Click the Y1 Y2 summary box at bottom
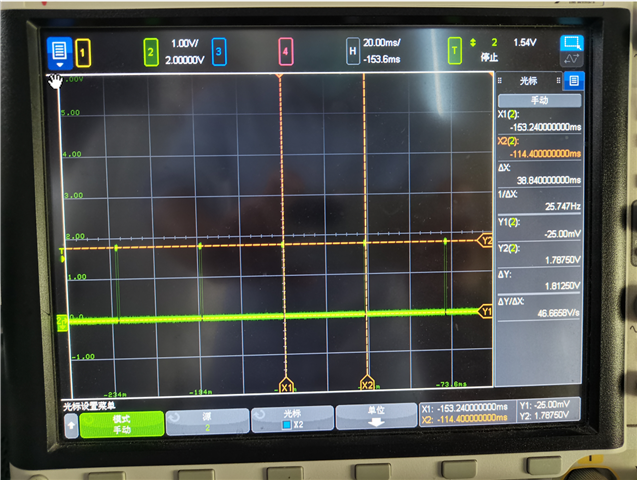637x480 pixels. coord(548,410)
